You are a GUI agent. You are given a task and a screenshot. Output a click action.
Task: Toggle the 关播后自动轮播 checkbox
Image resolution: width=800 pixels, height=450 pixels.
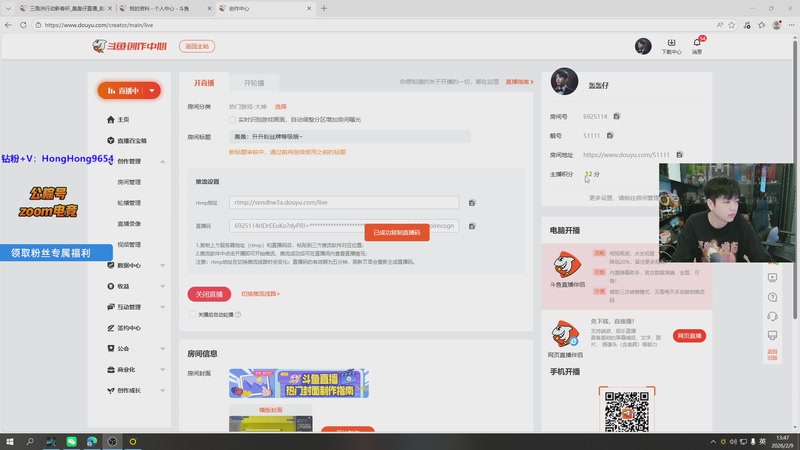(192, 314)
